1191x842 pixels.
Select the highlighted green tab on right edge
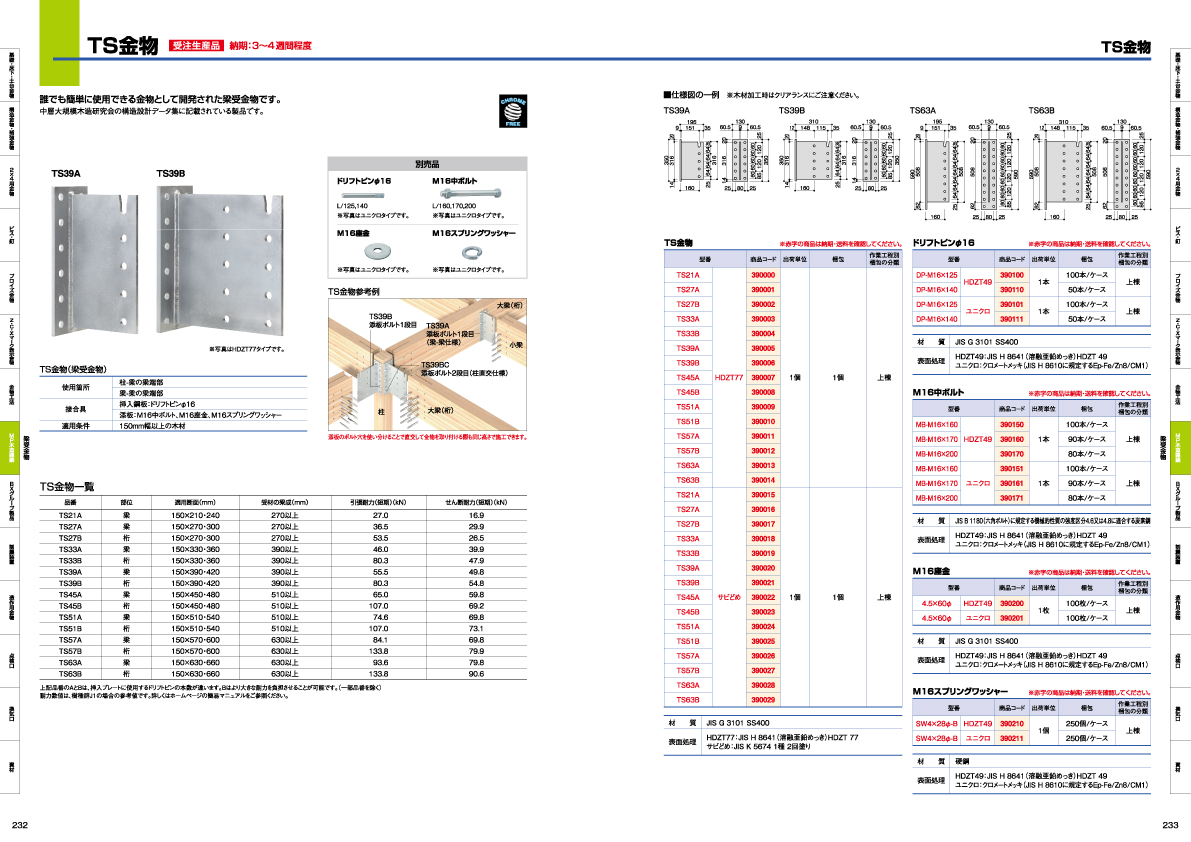coord(1180,448)
